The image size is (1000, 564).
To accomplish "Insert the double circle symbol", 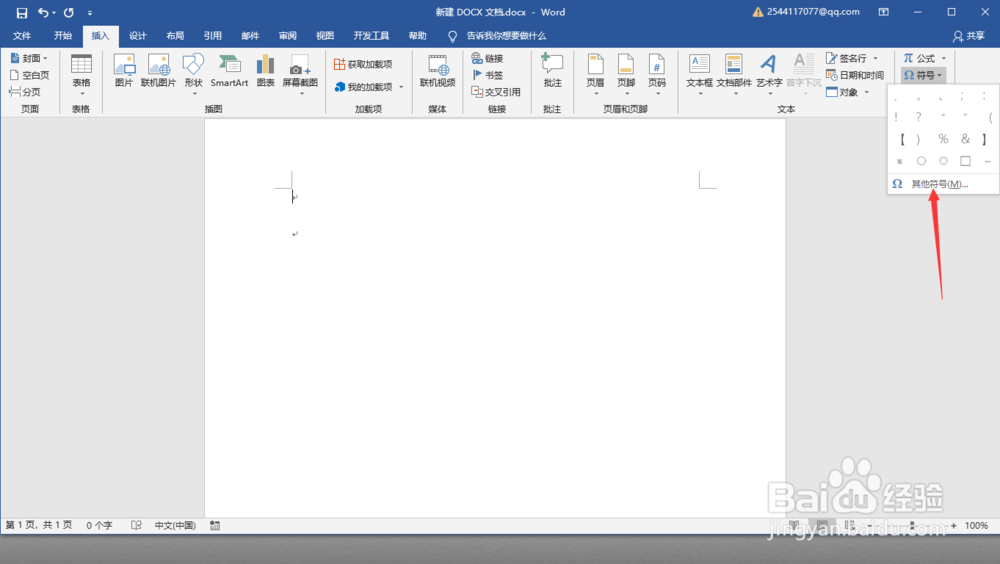I will 943,161.
